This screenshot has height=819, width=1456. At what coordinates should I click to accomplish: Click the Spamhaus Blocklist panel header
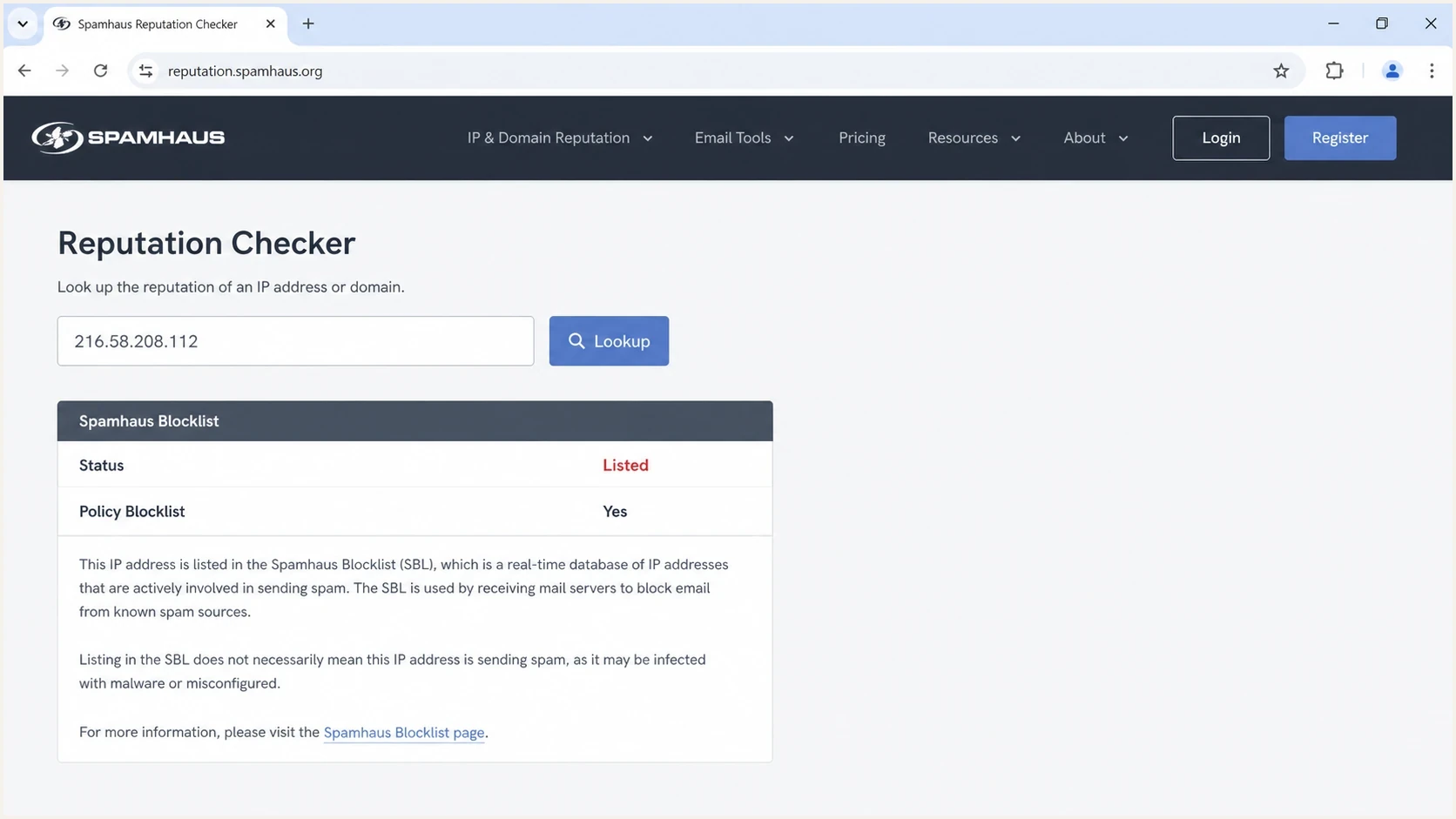(x=415, y=421)
